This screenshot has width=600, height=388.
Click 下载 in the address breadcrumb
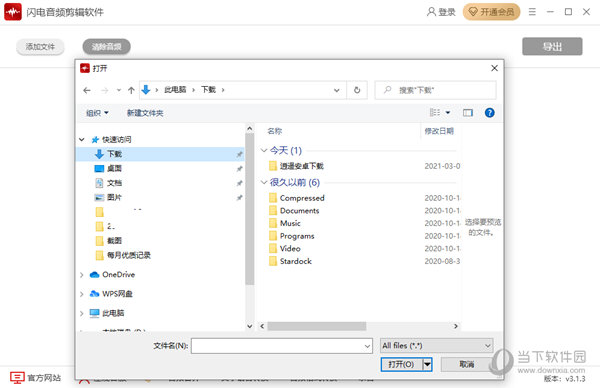(209, 90)
